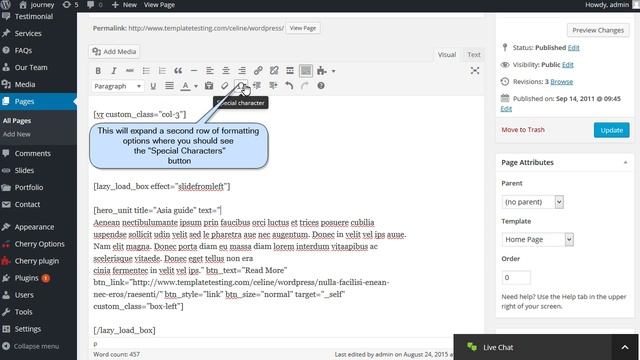Align text center
This screenshot has width=640, height=360.
click(226, 71)
